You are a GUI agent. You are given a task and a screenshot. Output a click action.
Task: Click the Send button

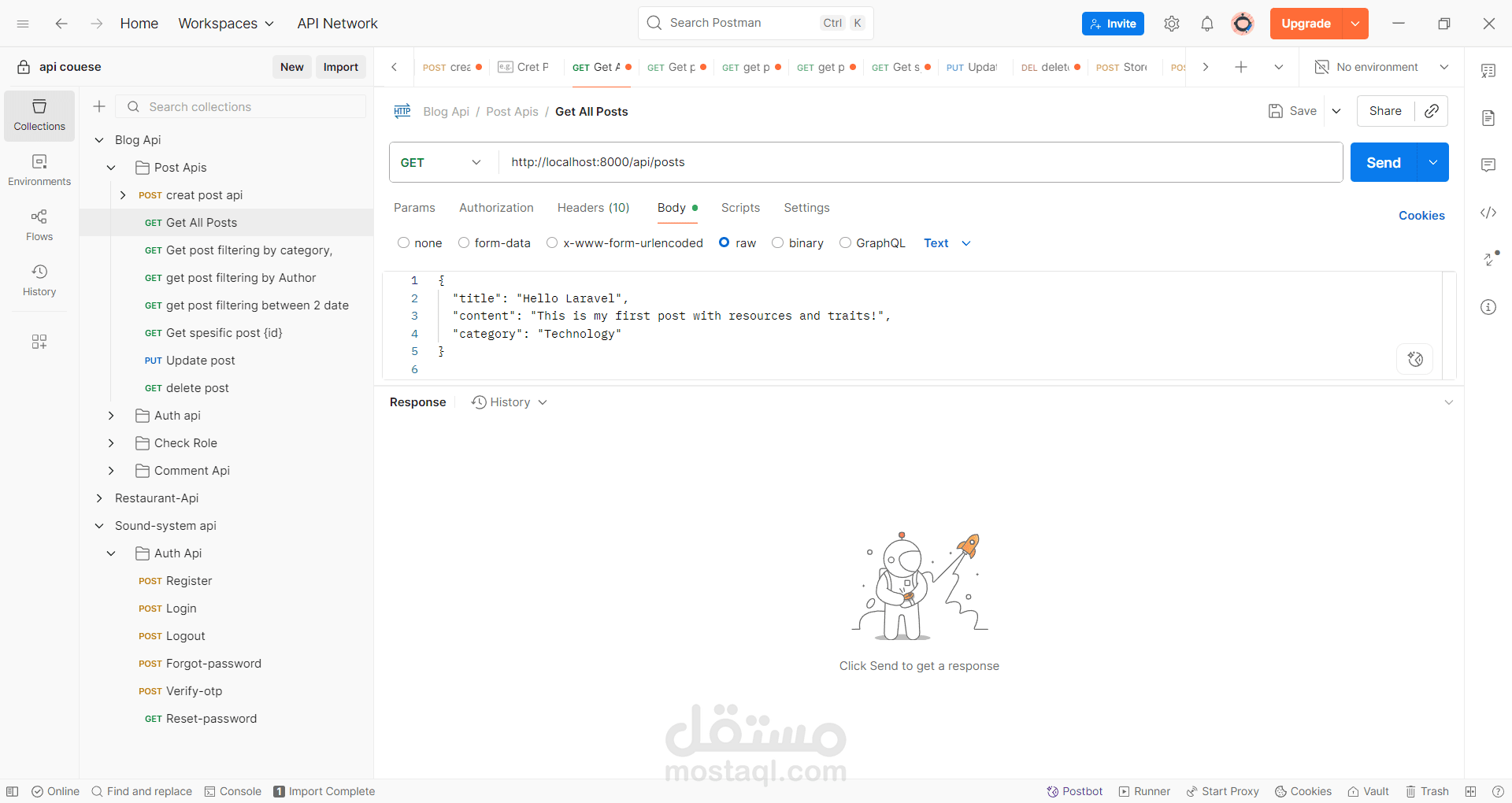[1384, 162]
